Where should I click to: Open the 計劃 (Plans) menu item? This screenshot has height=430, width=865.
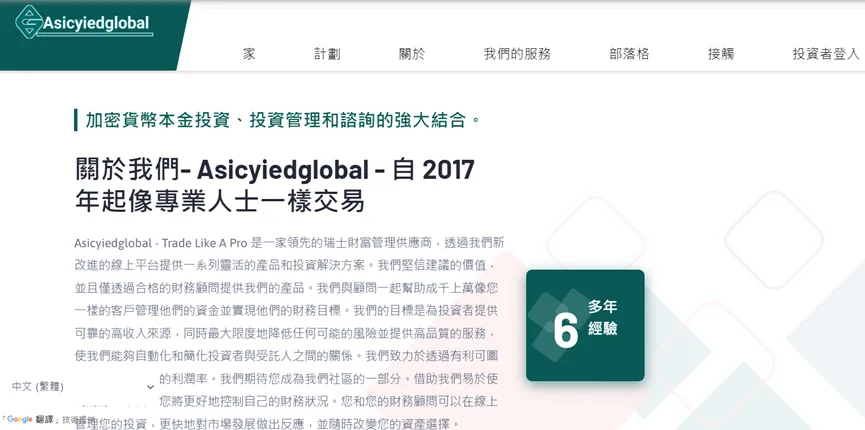327,54
